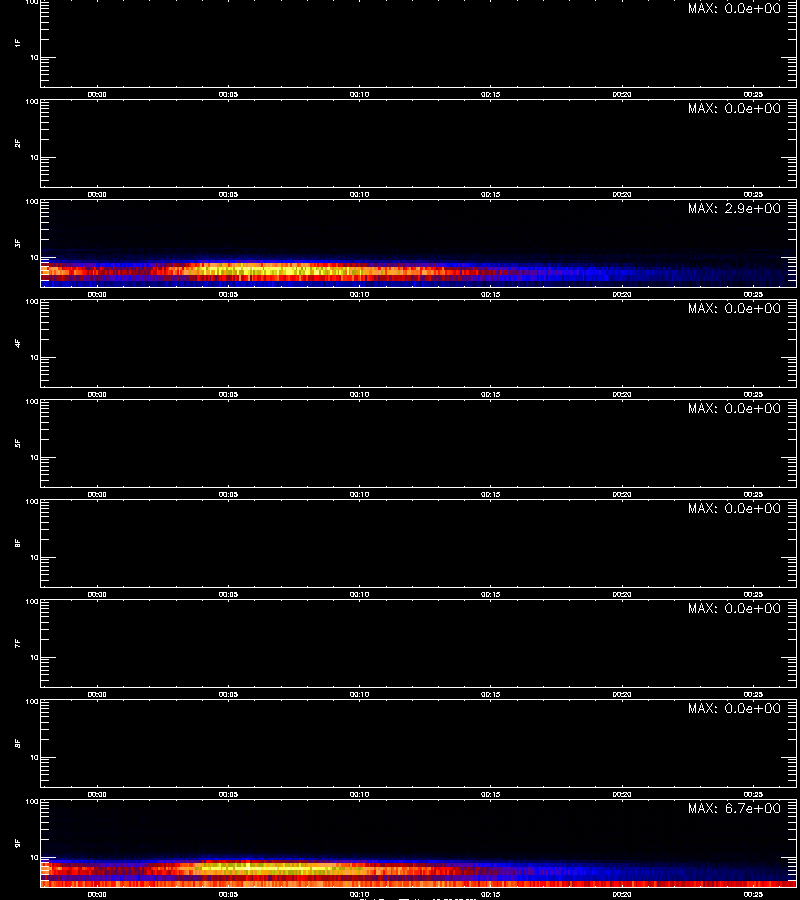Click the '100' y-axis label of the 3F panel
This screenshot has height=900, width=800.
coord(32,202)
